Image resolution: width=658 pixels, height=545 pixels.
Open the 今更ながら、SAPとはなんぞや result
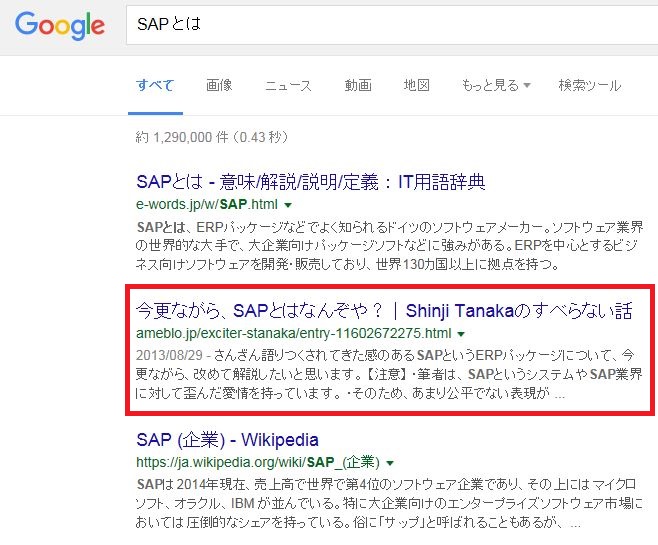click(384, 311)
